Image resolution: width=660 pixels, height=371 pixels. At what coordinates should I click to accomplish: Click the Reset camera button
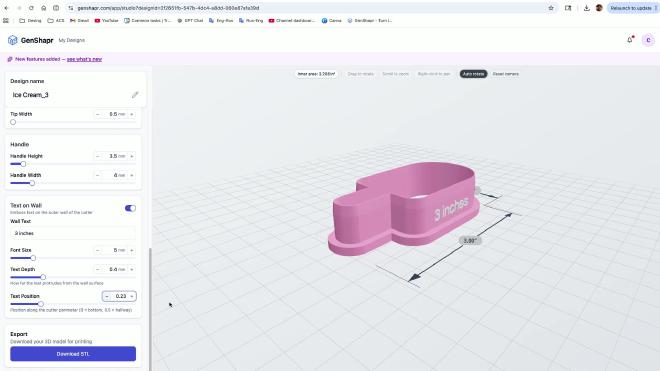coord(505,74)
